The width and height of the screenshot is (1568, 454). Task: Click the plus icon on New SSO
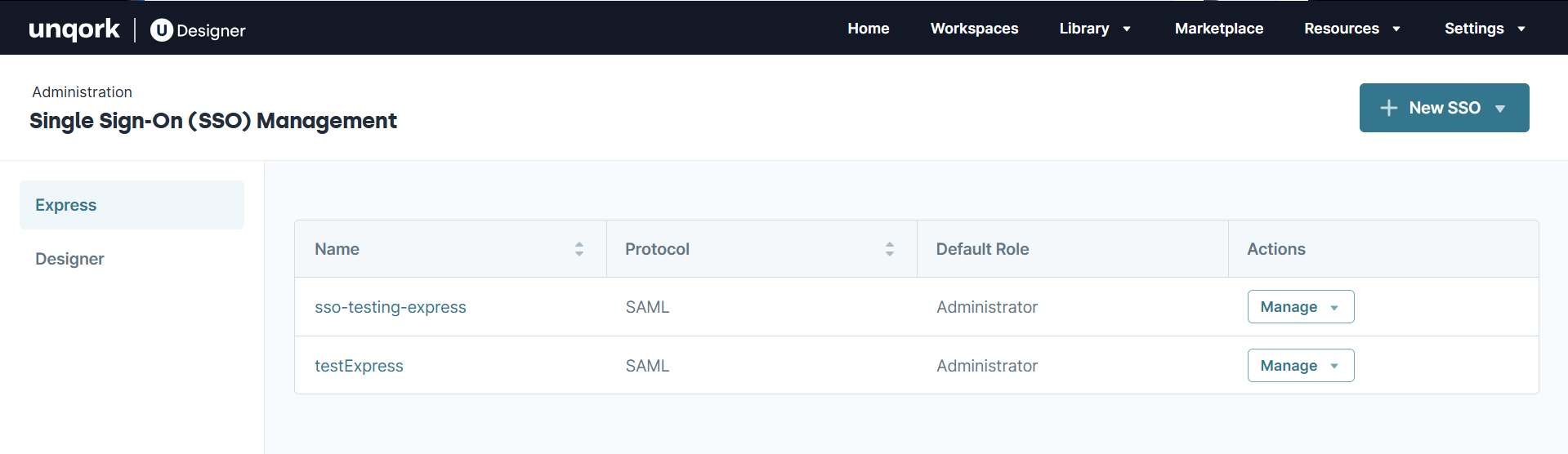pos(1388,108)
